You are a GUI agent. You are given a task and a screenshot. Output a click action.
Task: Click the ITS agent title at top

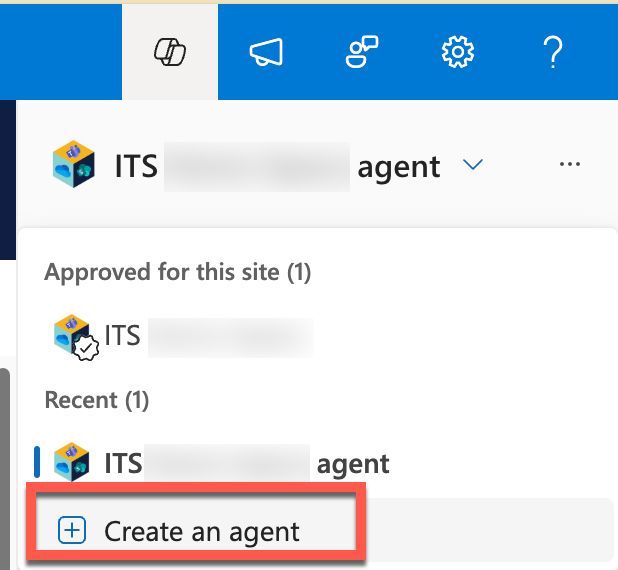(277, 167)
